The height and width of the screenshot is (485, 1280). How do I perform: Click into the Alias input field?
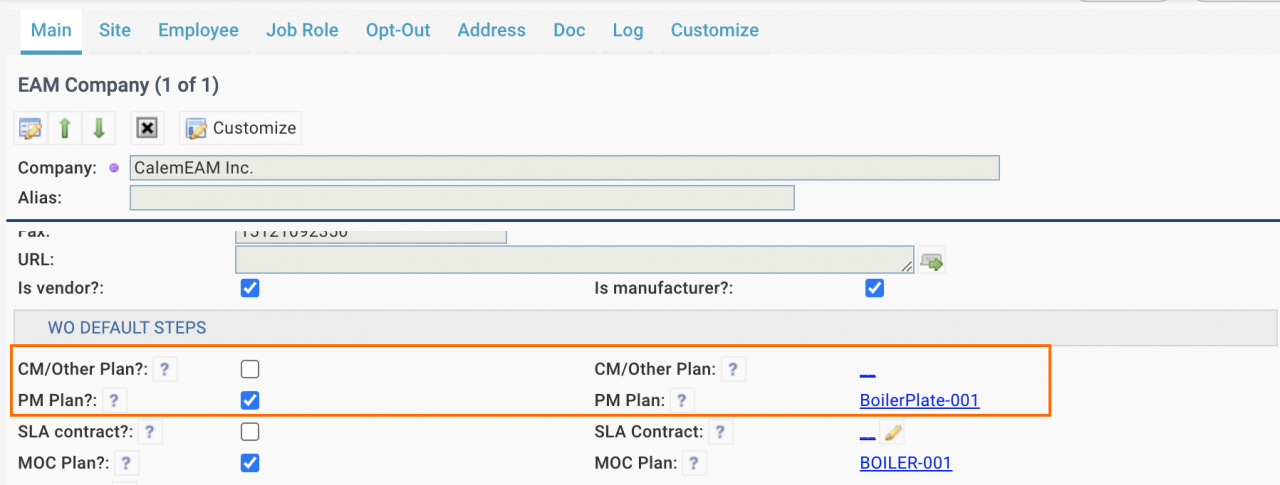click(462, 198)
